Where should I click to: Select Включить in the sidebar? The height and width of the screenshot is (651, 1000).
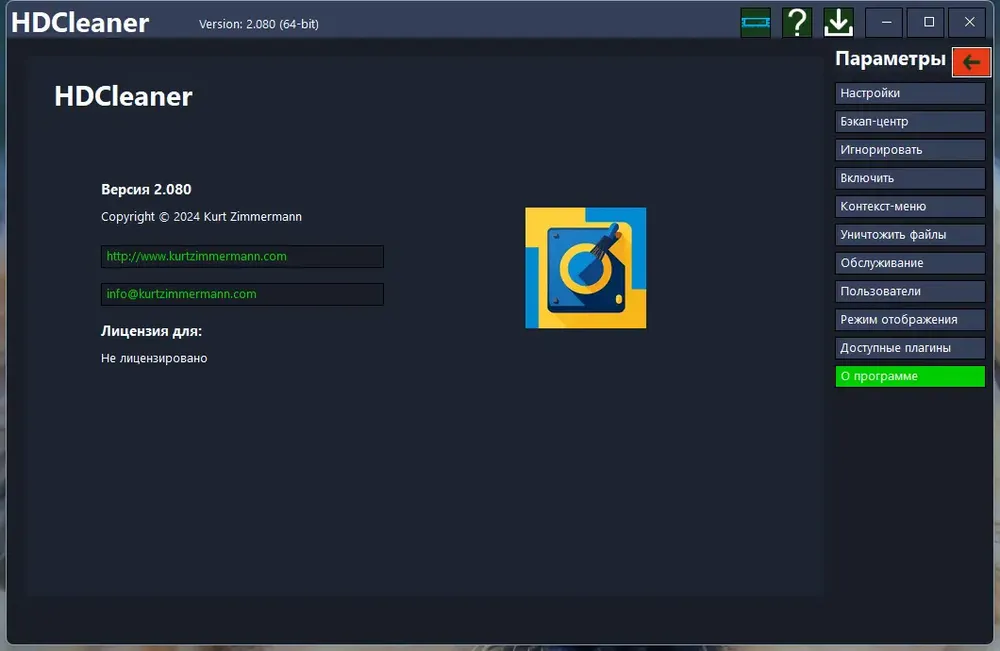click(x=910, y=178)
